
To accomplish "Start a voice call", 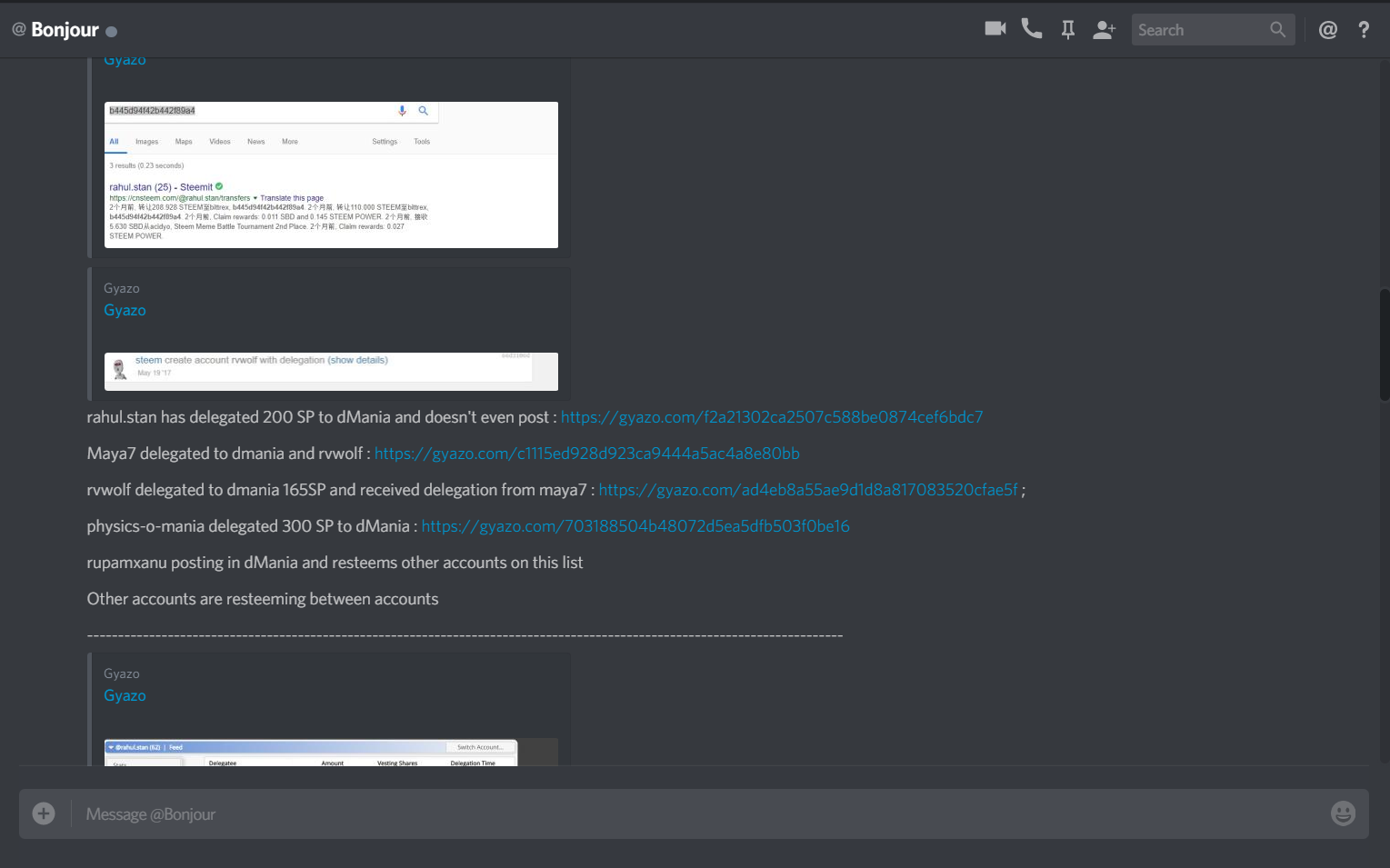I will (x=1031, y=29).
